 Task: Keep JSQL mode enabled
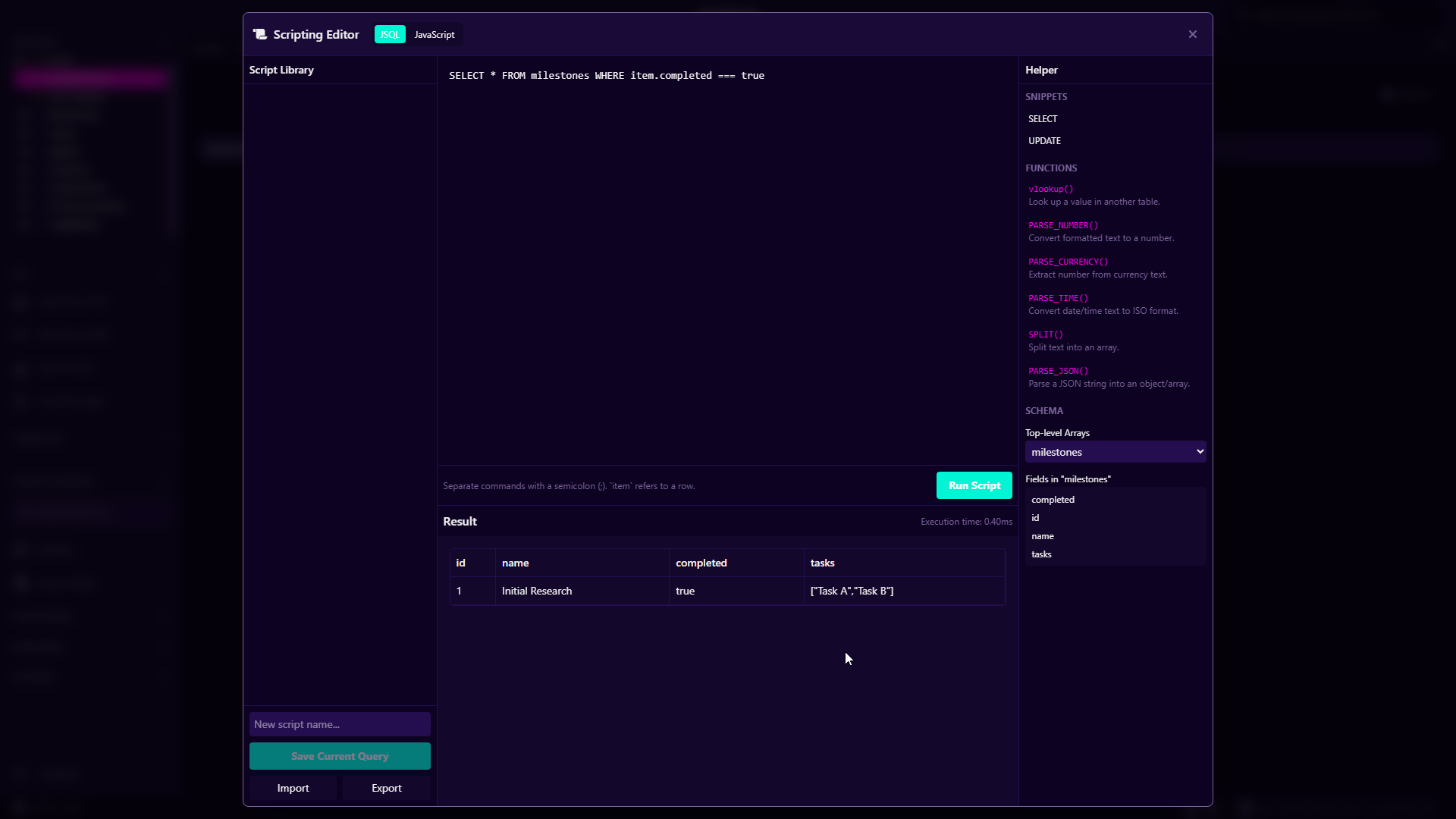point(389,34)
